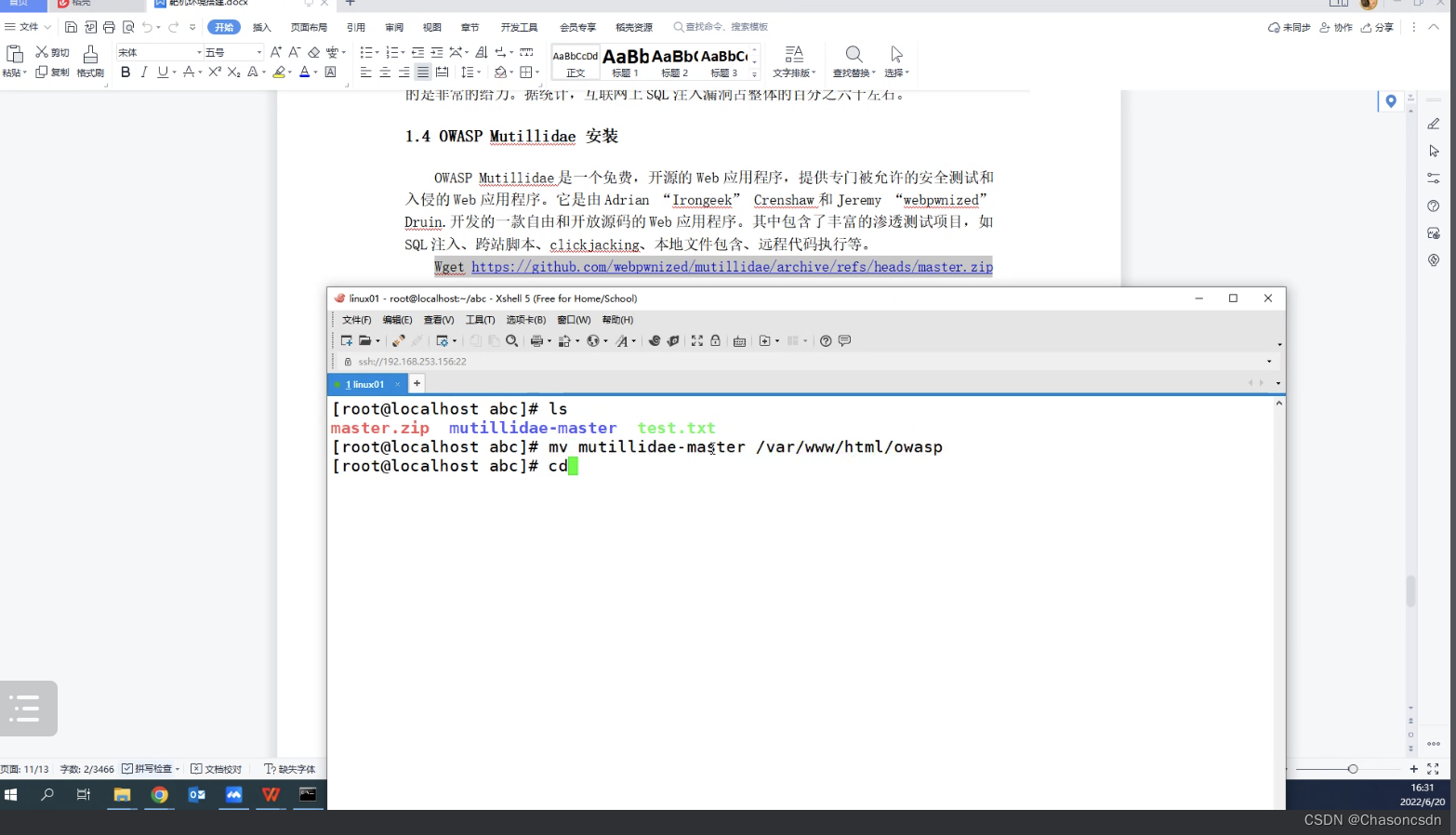1456x835 pixels.
Task: Click the WPS command search box
Action: click(721, 27)
